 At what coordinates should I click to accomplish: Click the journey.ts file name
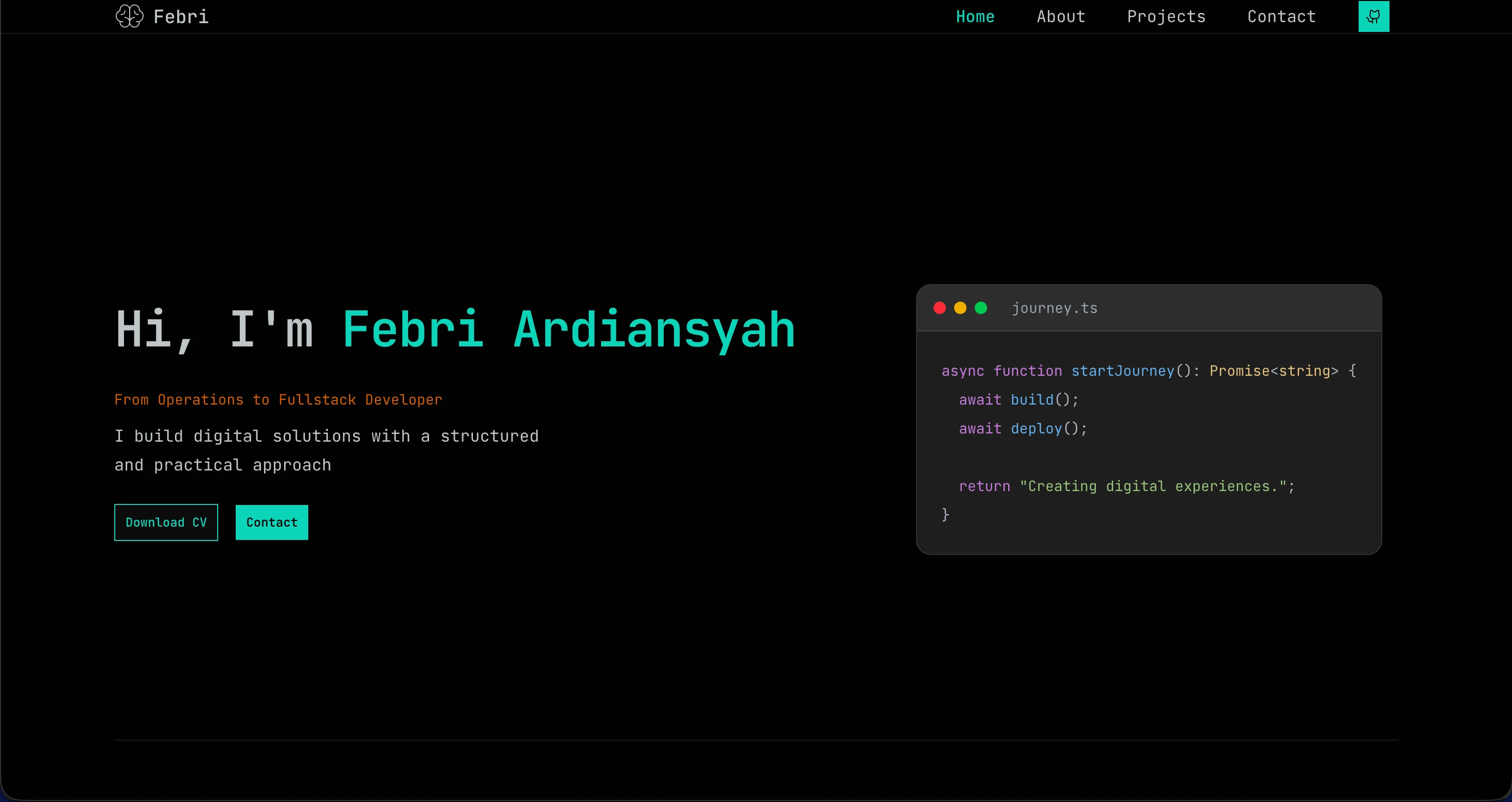1054,308
